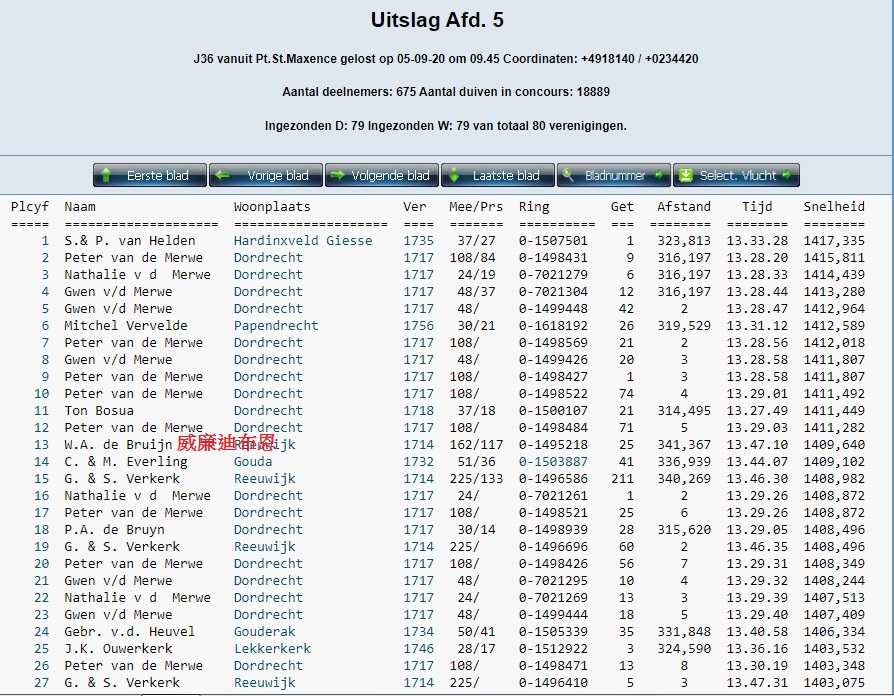Screen dimensions: 894x696
Task: Click the download icon on Select. Vlucht
Action: pos(685,176)
